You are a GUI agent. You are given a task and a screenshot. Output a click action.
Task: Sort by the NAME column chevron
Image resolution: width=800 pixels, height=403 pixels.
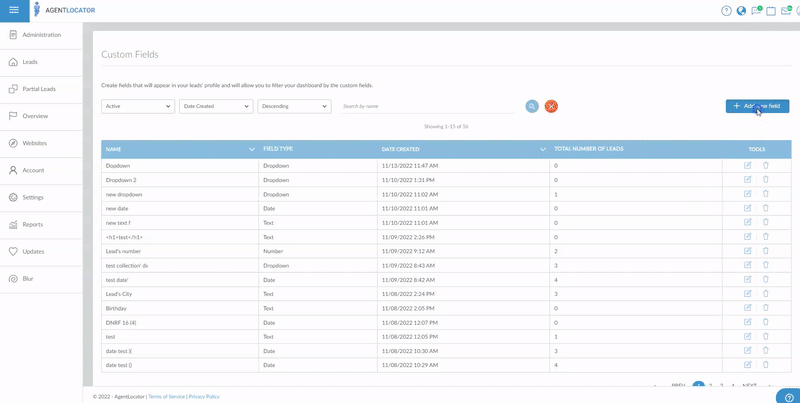coord(252,149)
